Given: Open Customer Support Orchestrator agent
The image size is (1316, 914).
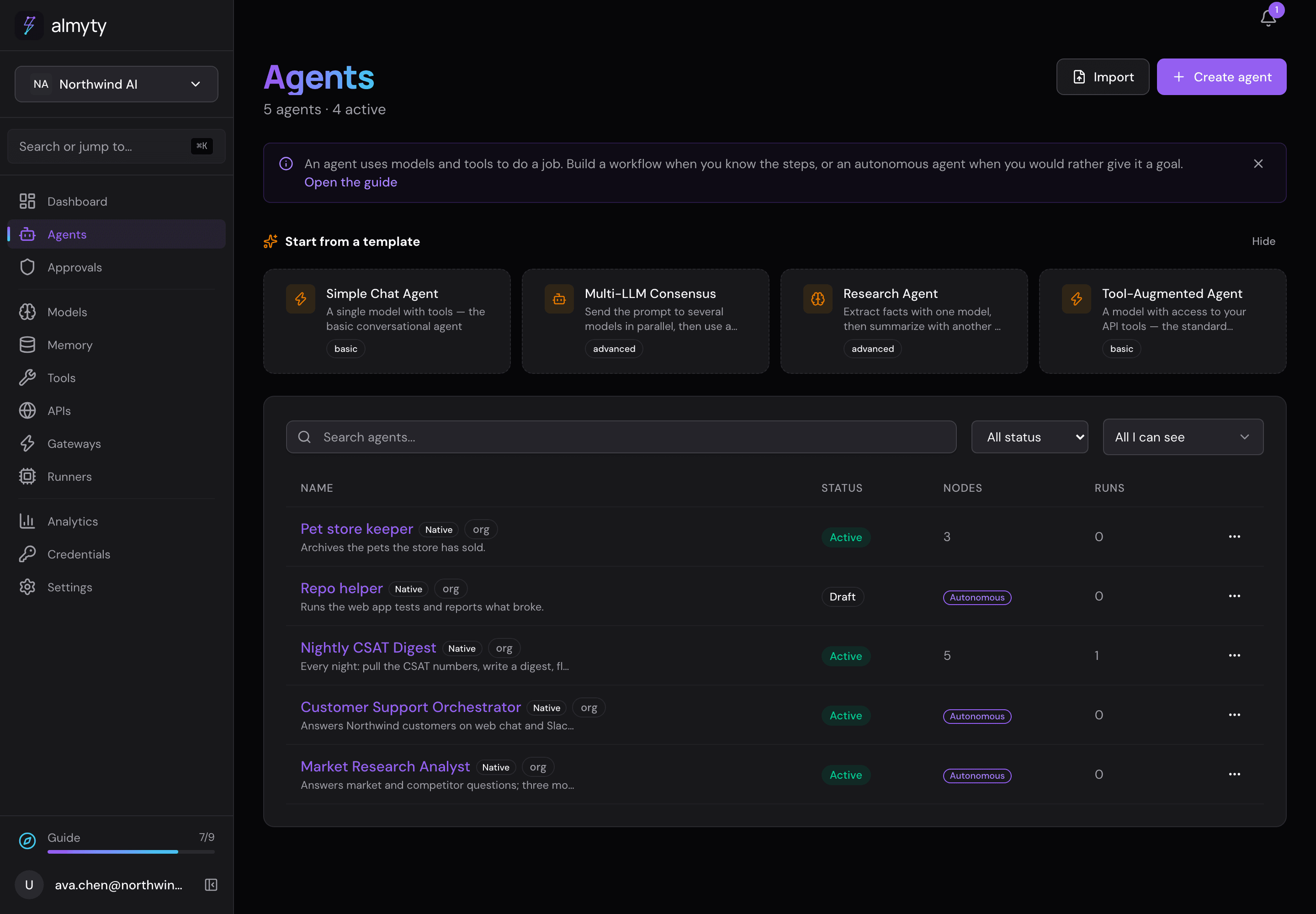Looking at the screenshot, I should pos(411,707).
